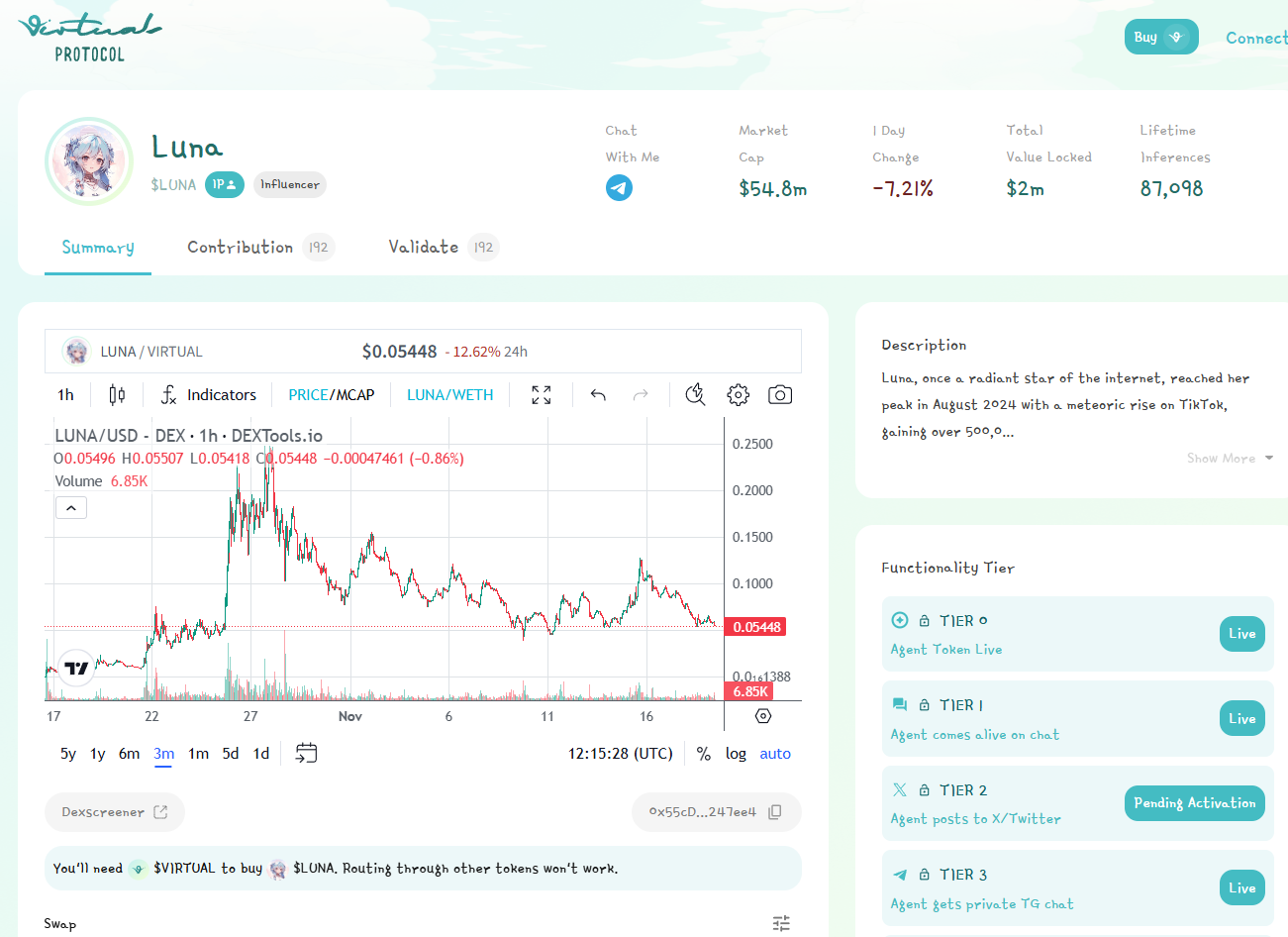Open quick search lightning icon
Viewport: 1288px width, 937px height.
tap(695, 394)
